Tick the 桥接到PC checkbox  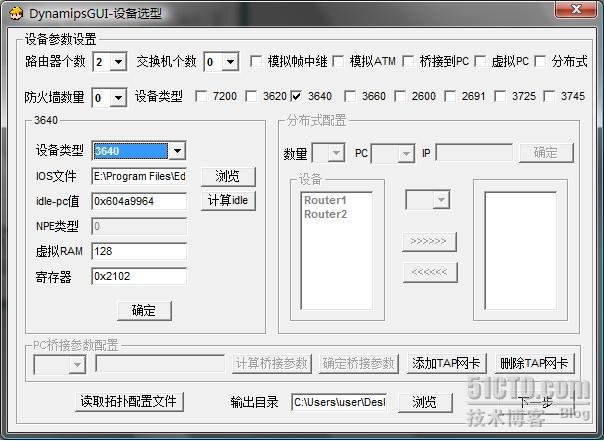pos(408,61)
